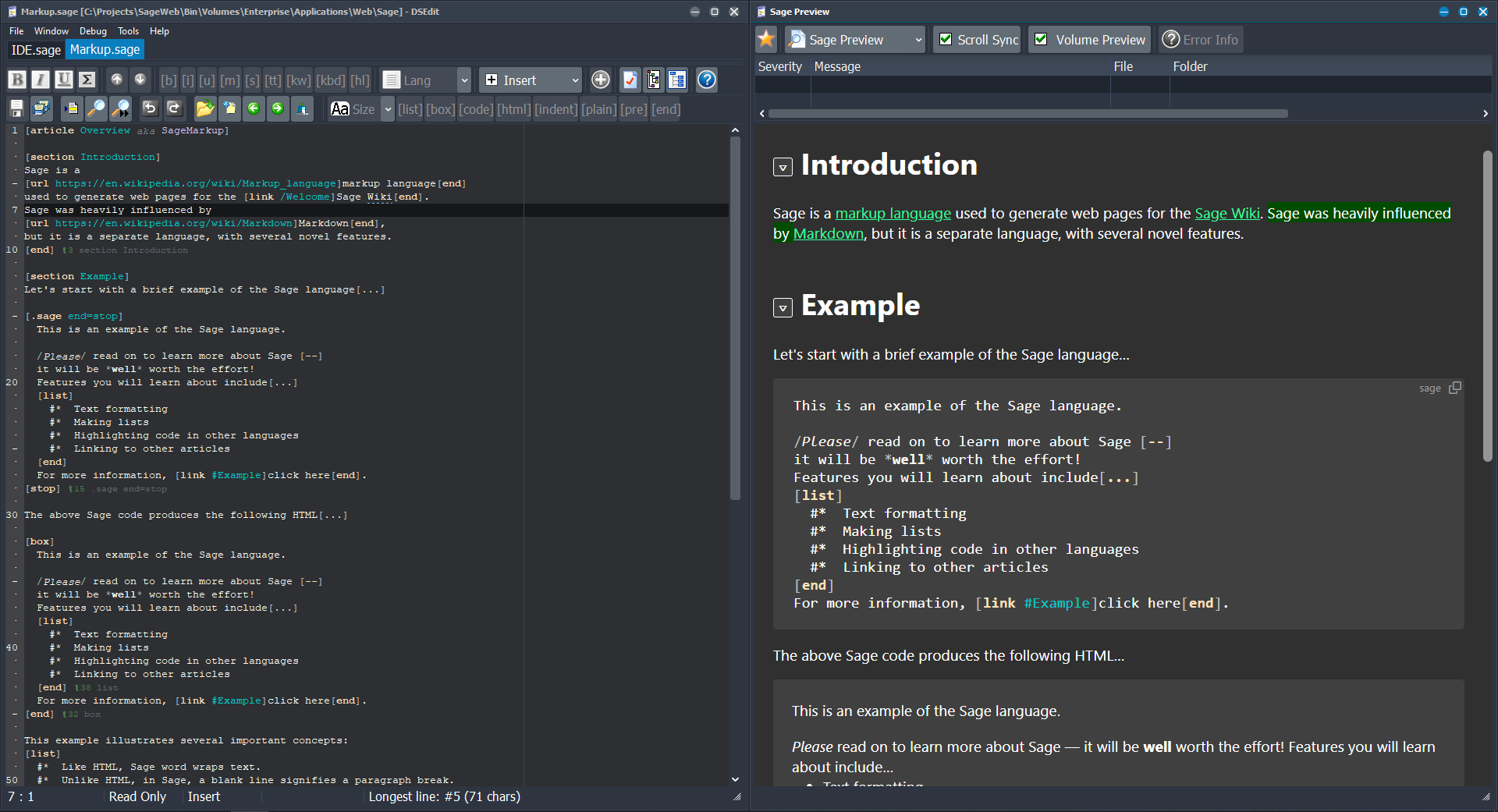Follow the 'markup language' link in preview
This screenshot has width=1498, height=812.
[x=893, y=213]
